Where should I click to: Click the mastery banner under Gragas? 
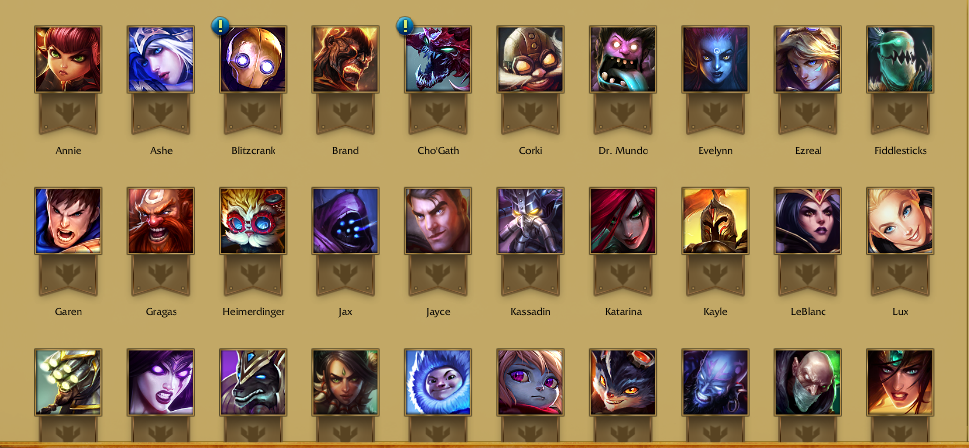point(161,274)
